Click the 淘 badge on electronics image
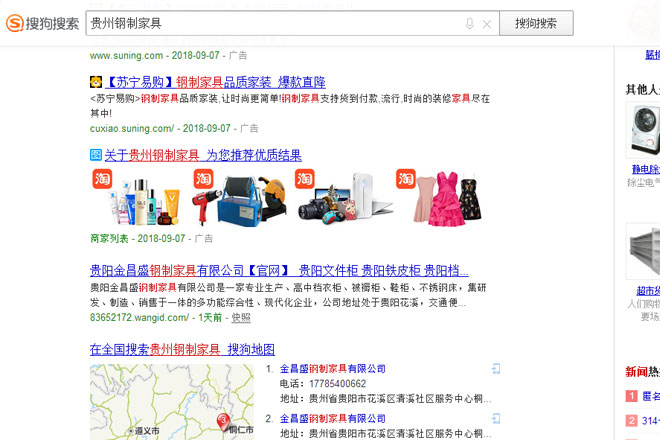The image size is (660, 440). tap(305, 179)
